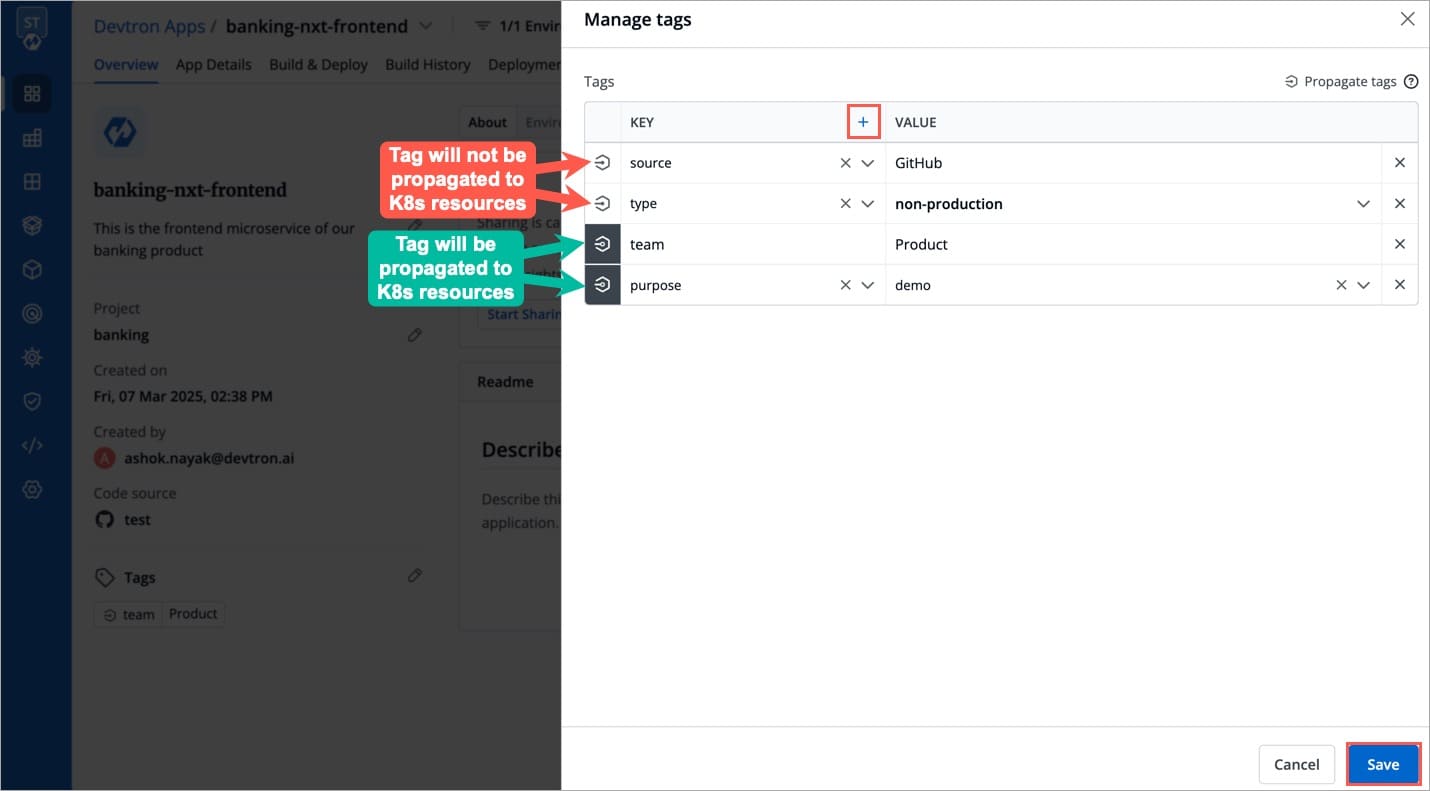Clear the type key field
The width and height of the screenshot is (1430, 791).
tap(845, 204)
